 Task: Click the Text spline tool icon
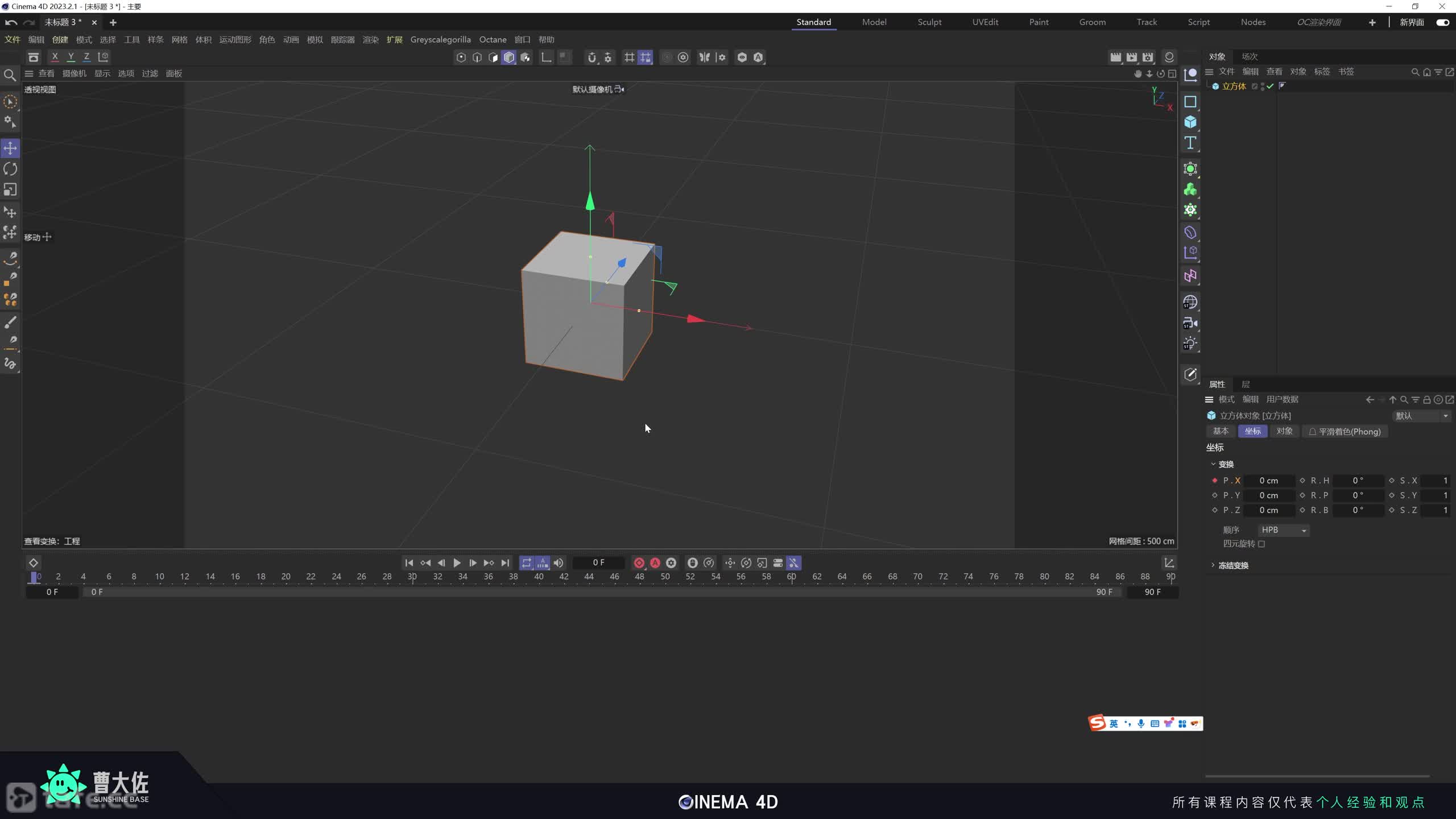[1190, 143]
